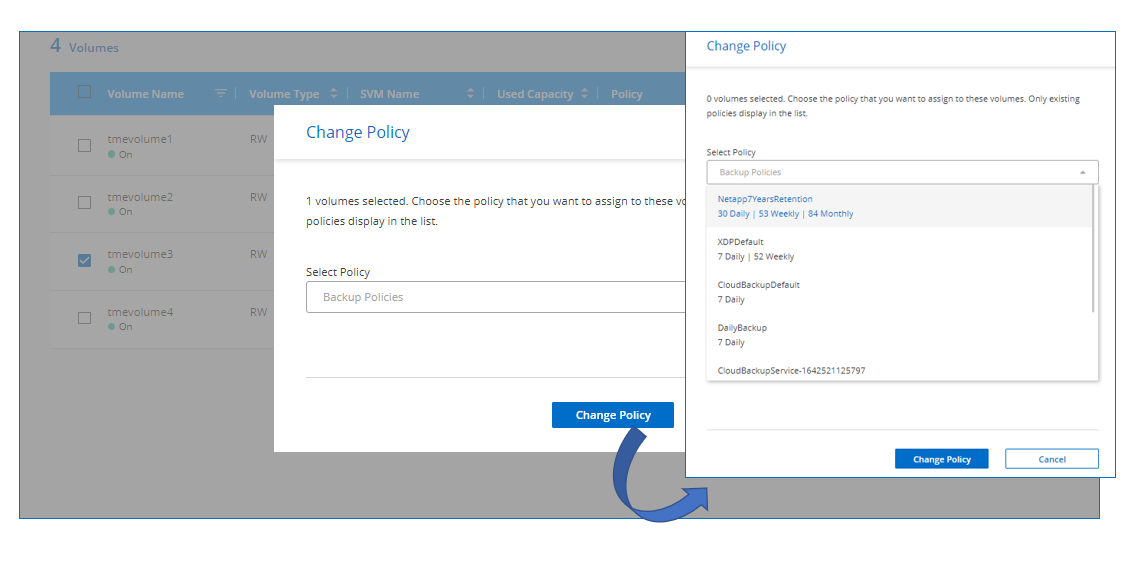This screenshot has height=570, width=1144.
Task: Select the Netapp7YearsRetention policy
Action: (900, 206)
